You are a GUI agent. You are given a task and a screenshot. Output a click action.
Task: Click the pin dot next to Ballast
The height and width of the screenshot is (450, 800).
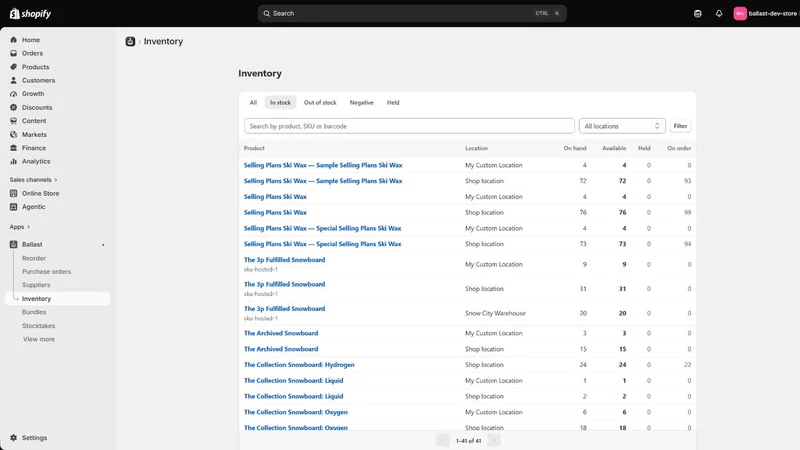tap(103, 245)
